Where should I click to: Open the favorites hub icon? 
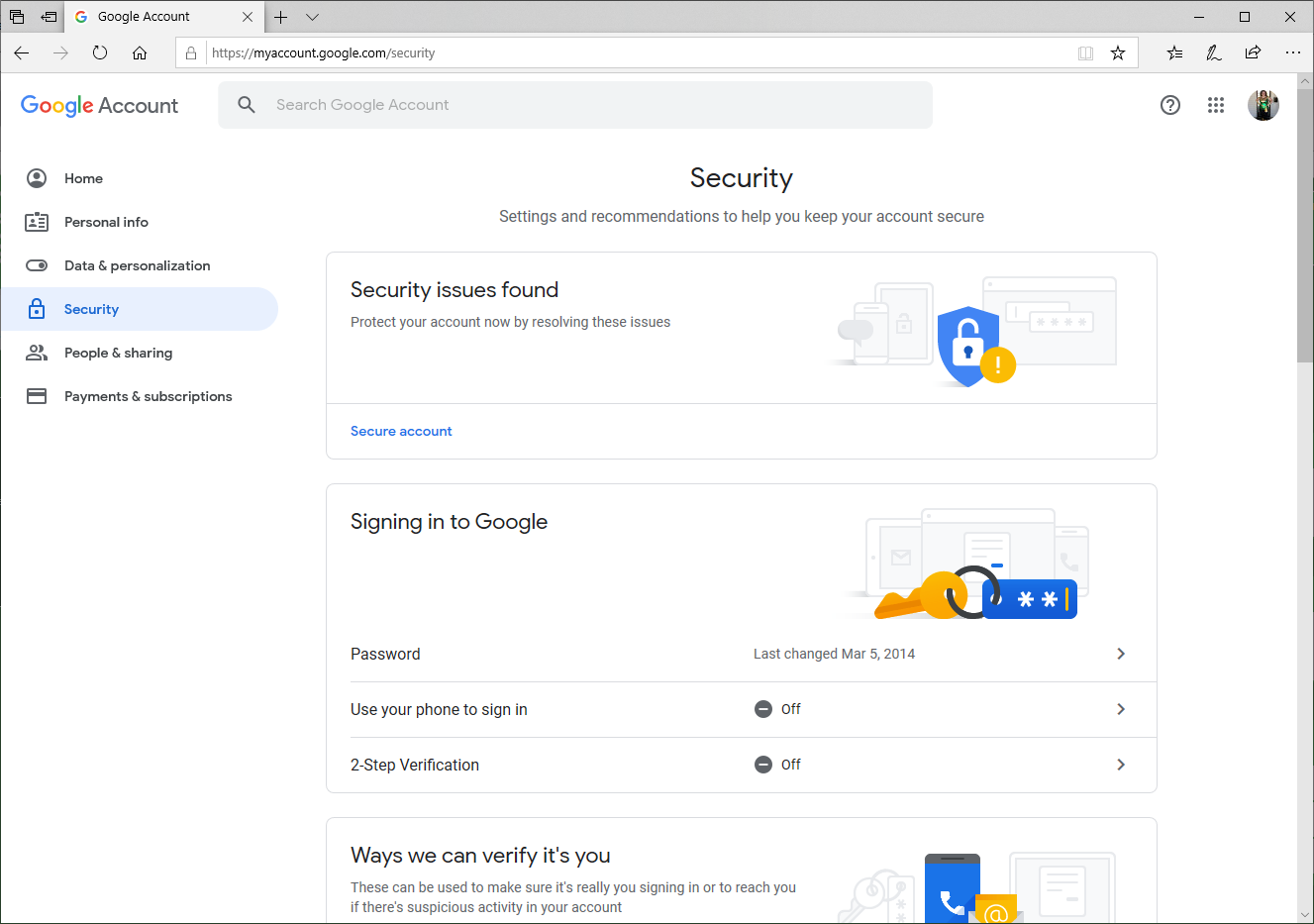(x=1174, y=53)
